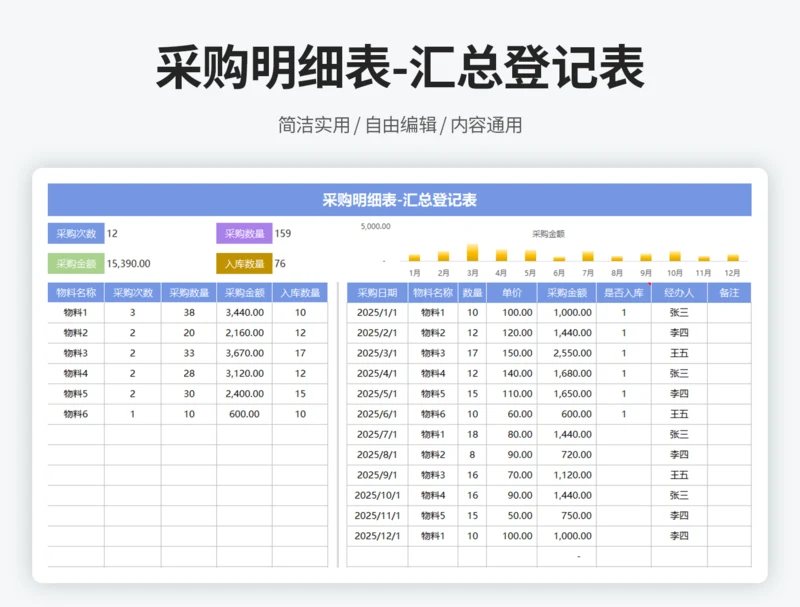This screenshot has width=800, height=607.
Task: Select summary cell 物料6
Action: pos(76,414)
